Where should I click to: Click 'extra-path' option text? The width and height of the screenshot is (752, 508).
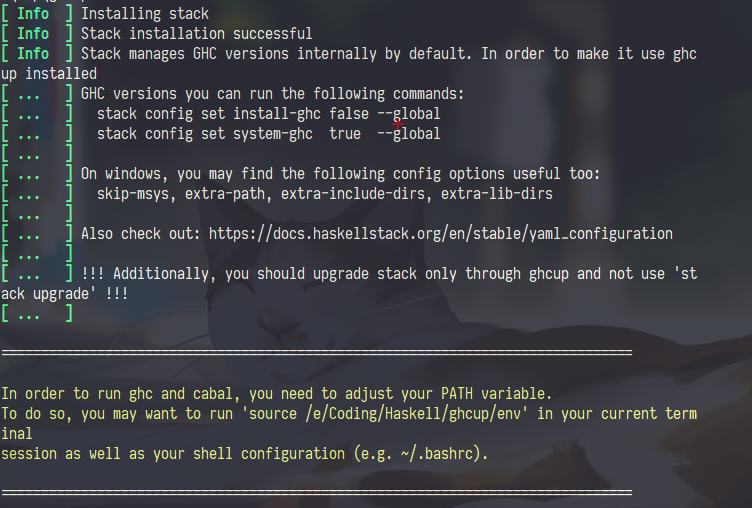point(225,194)
